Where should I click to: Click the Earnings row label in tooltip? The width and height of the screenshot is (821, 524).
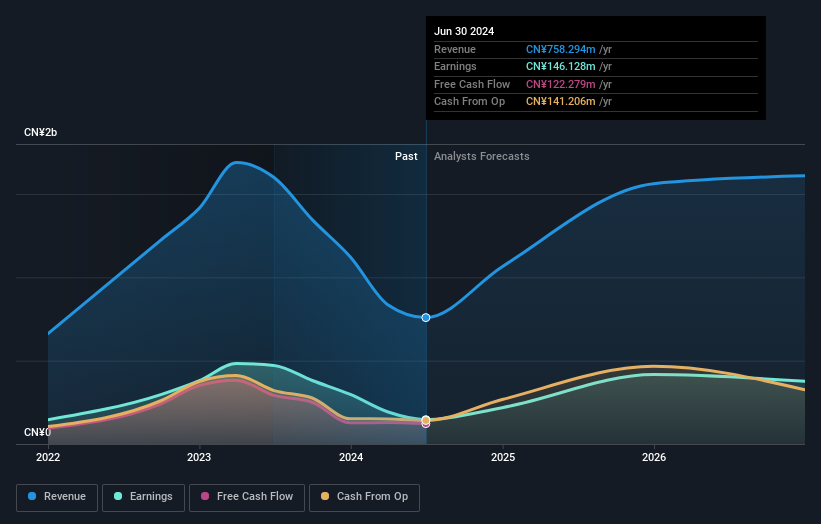pos(455,66)
